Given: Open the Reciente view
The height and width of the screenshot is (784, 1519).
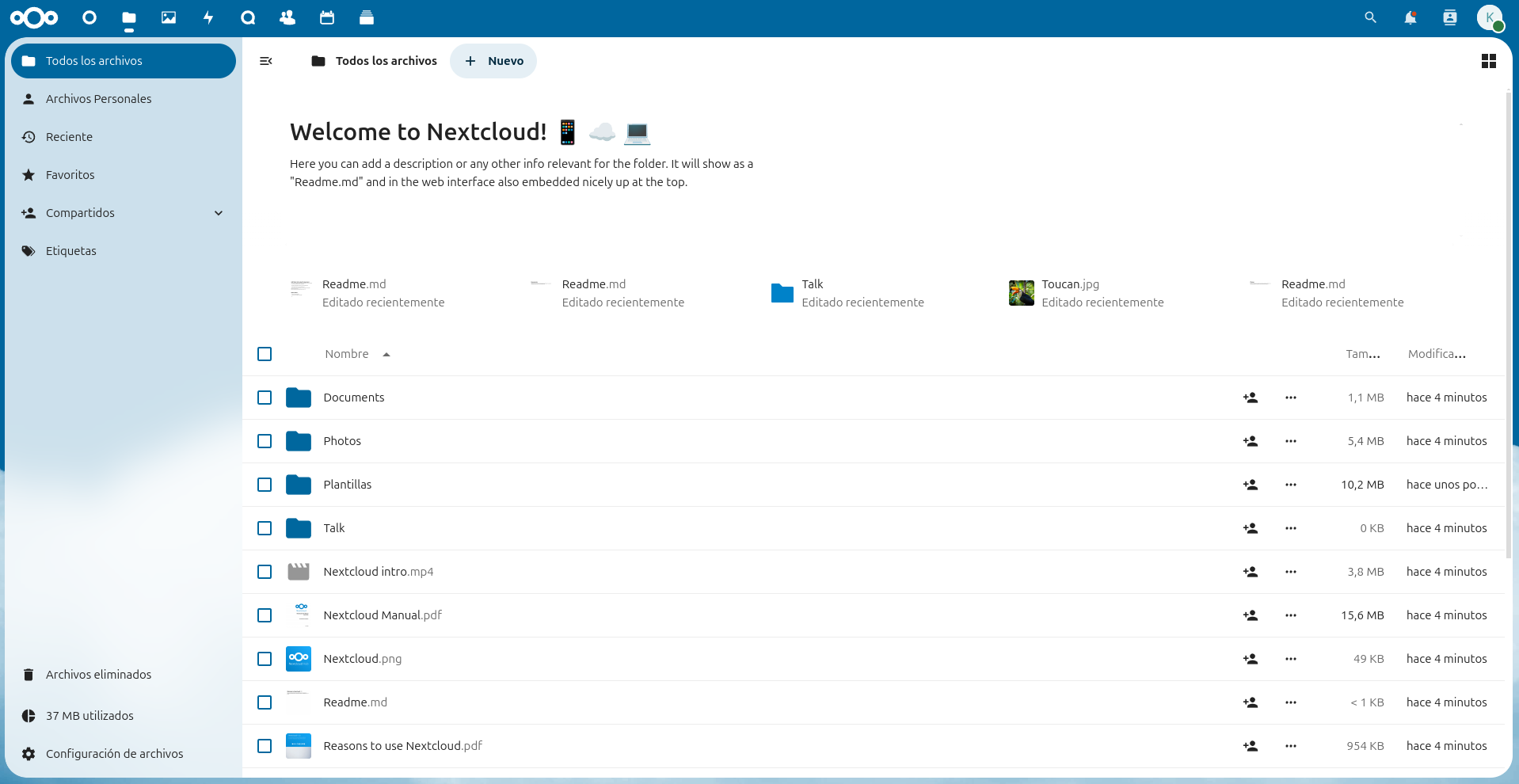Looking at the screenshot, I should click(124, 137).
